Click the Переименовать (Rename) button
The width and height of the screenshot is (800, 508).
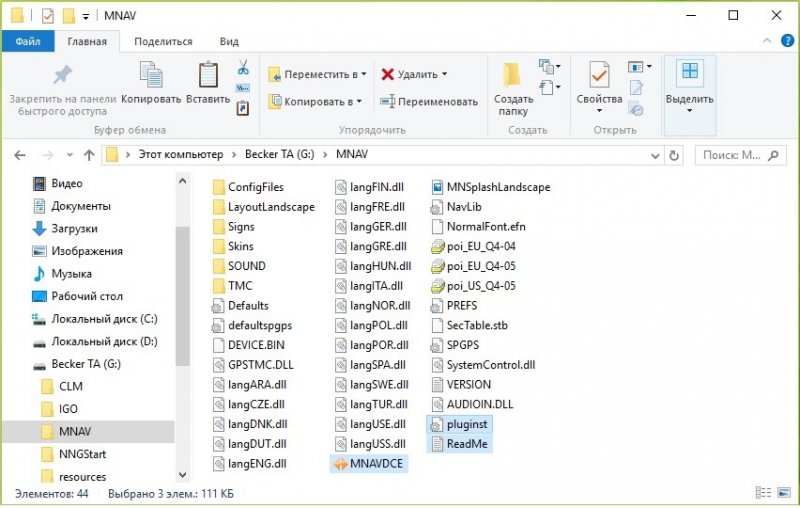pyautogui.click(x=429, y=101)
